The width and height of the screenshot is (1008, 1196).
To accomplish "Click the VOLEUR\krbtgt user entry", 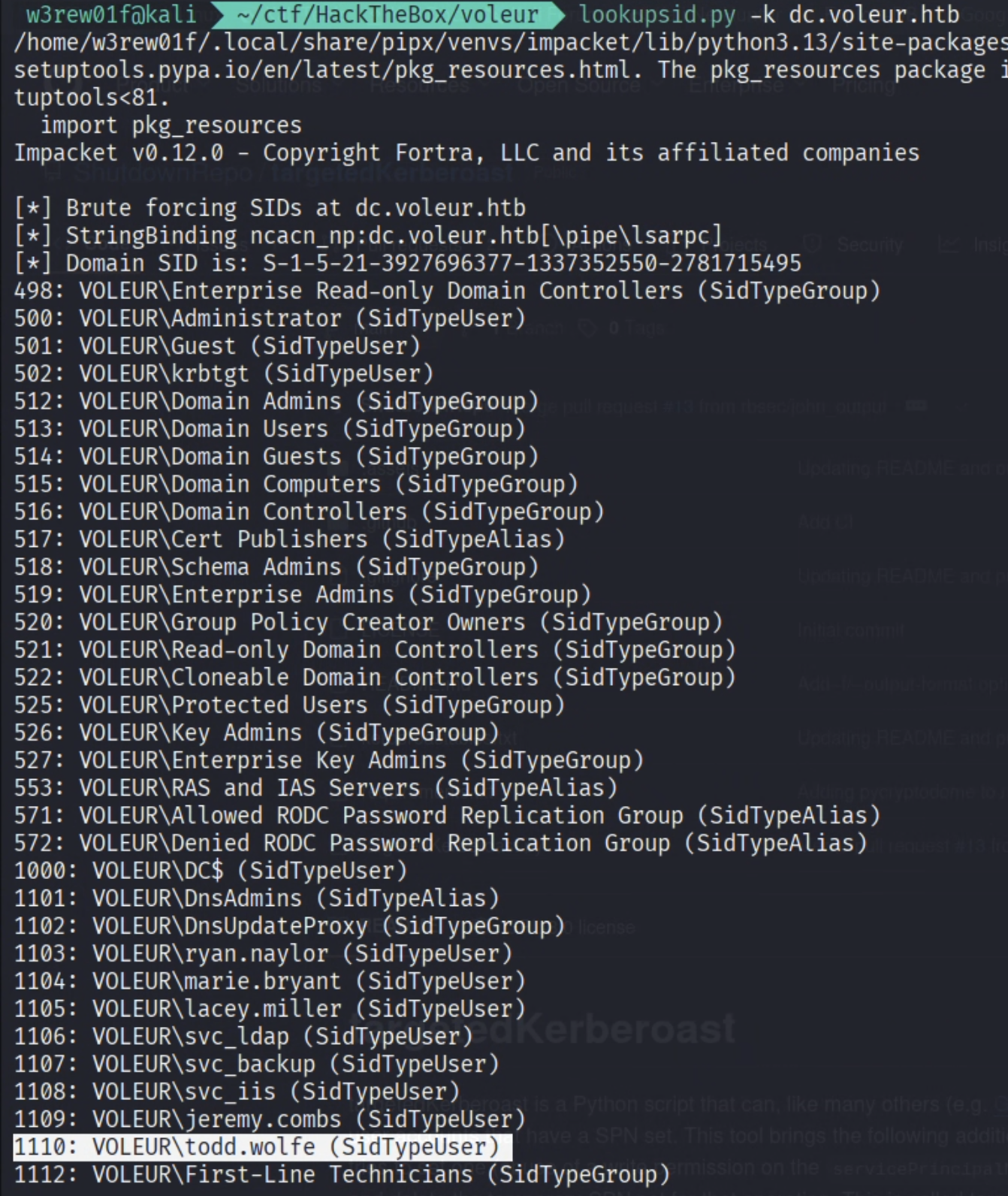I will pyautogui.click(x=223, y=373).
